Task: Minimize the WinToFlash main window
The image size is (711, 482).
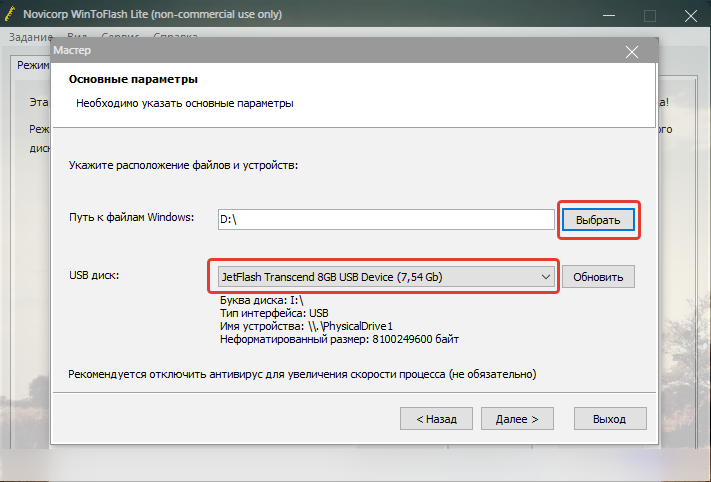Action: (x=609, y=16)
